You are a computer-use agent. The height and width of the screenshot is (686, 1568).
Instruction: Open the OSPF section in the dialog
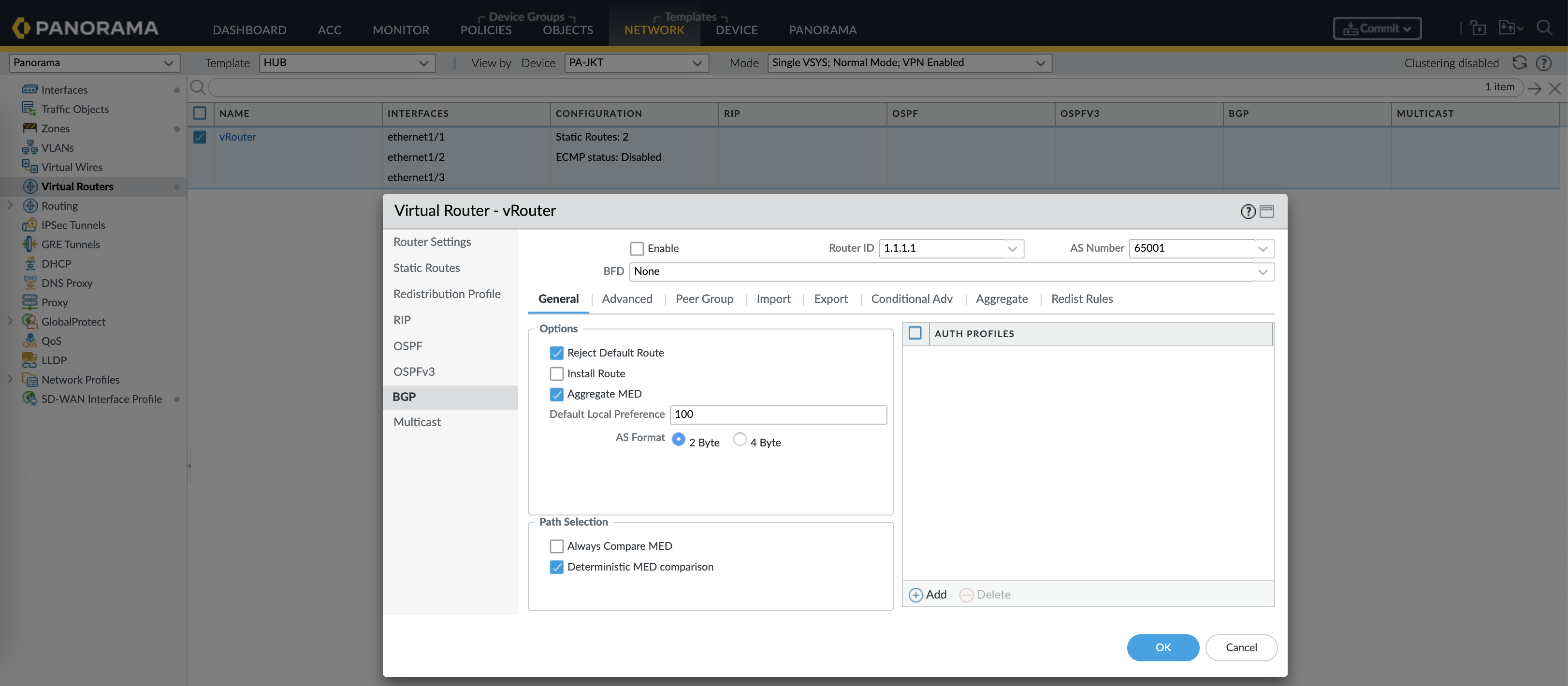[x=407, y=346]
